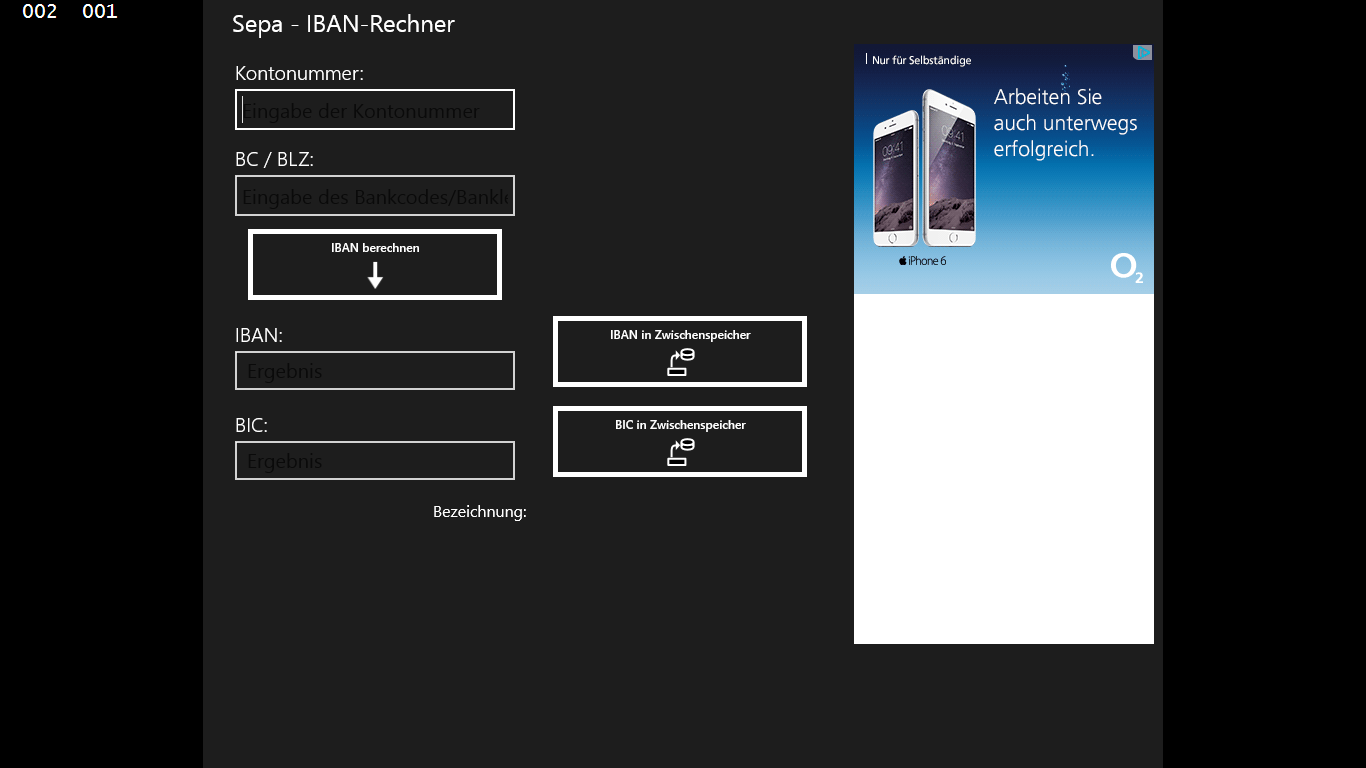
Task: Click the BIC Ergebnis field
Action: point(375,461)
